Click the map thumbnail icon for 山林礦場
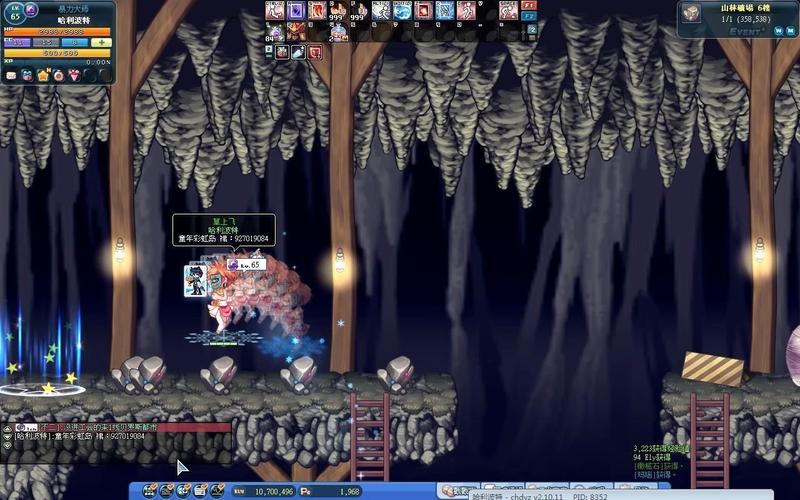The width and height of the screenshot is (800, 500). point(692,13)
